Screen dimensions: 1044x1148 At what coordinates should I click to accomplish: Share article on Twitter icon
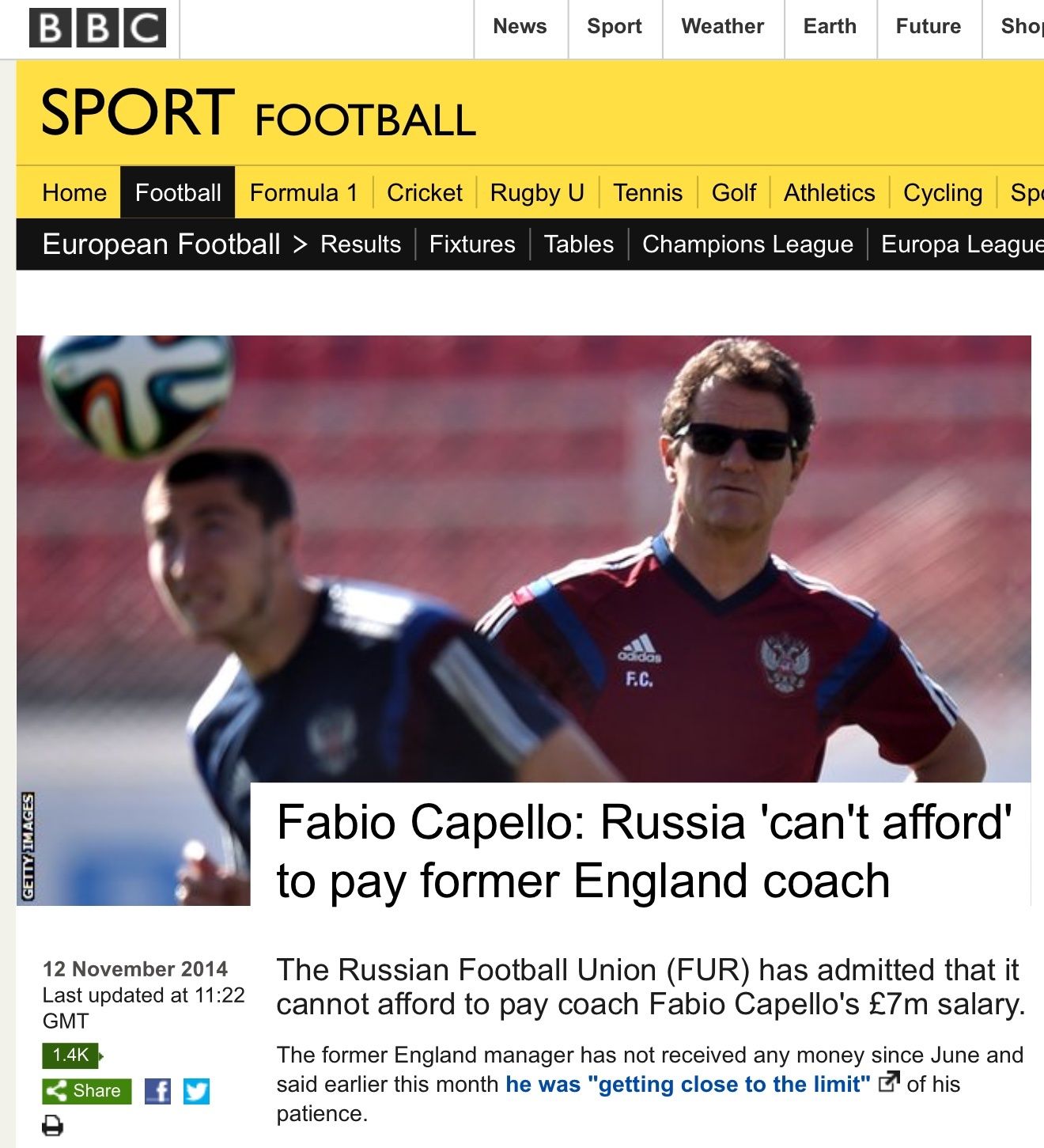[196, 1092]
